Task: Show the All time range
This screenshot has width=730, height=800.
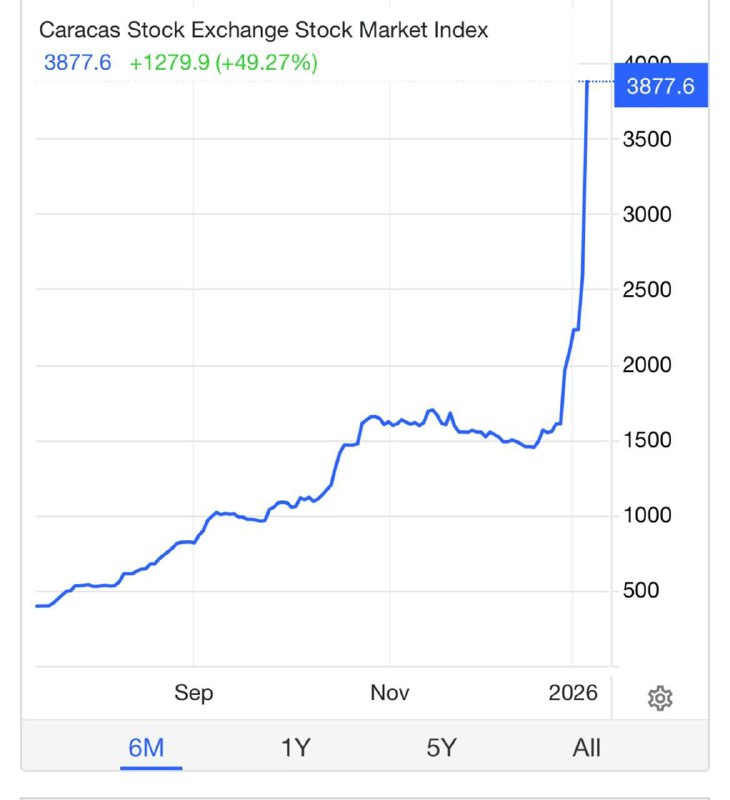Action: pos(587,747)
